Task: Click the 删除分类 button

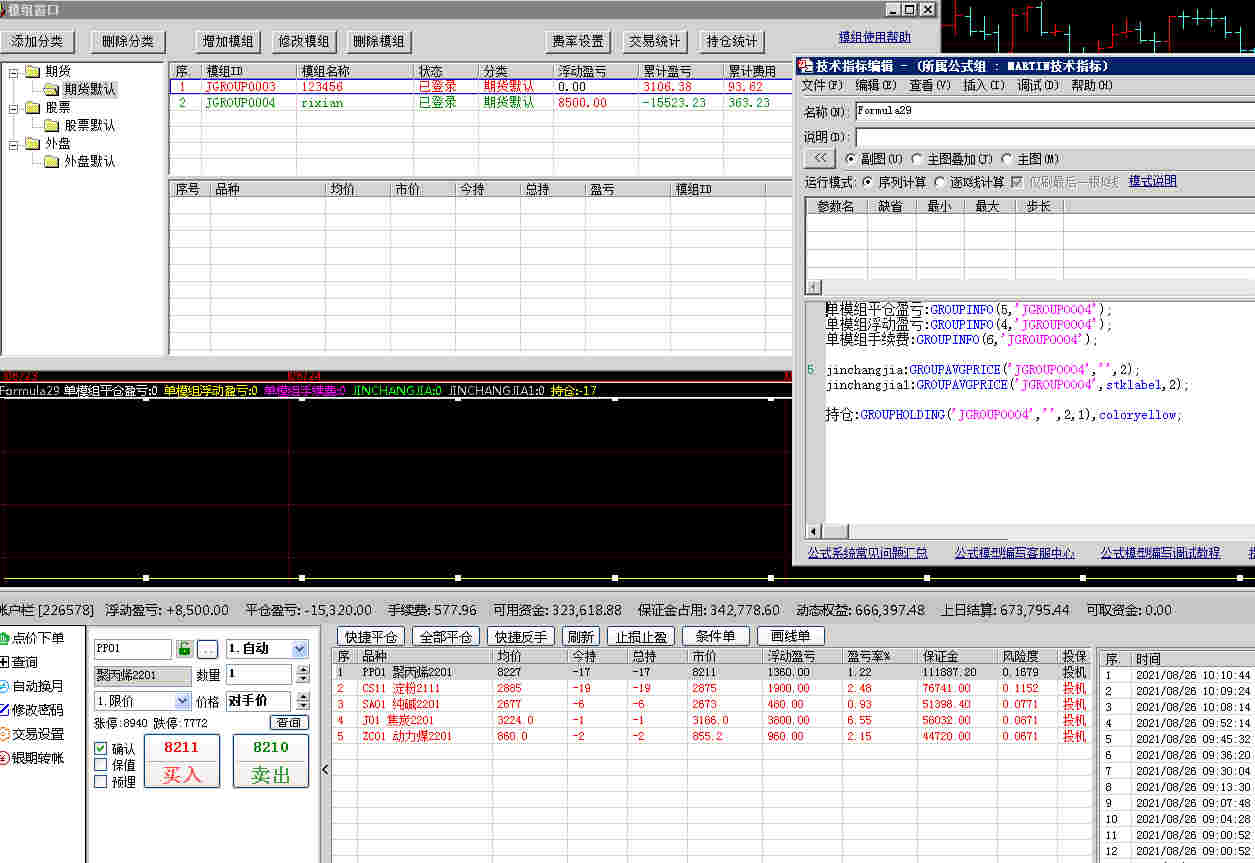Action: point(127,41)
